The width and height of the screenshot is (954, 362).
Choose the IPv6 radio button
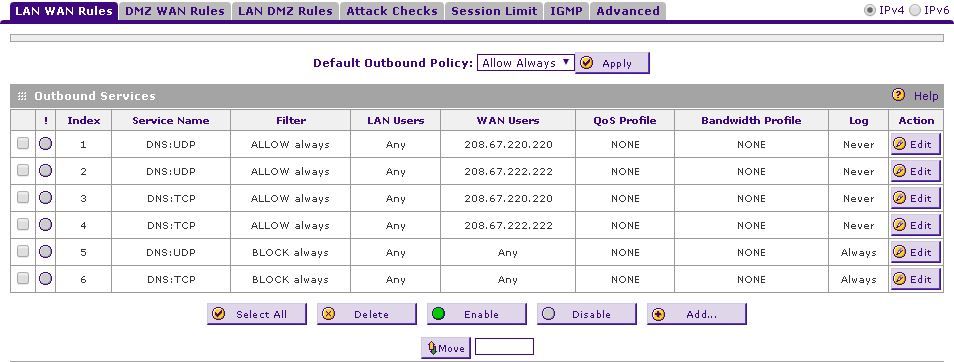coord(914,10)
